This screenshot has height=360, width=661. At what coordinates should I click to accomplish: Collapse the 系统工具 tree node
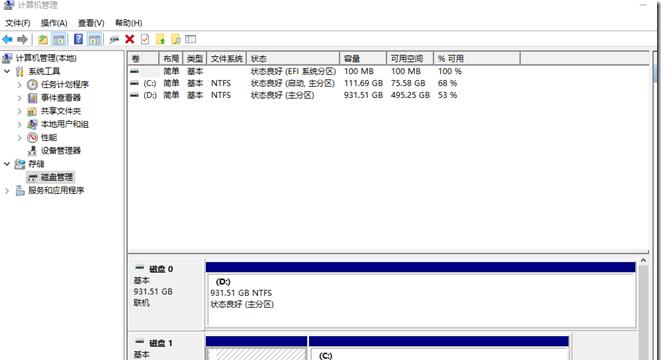tap(7, 71)
